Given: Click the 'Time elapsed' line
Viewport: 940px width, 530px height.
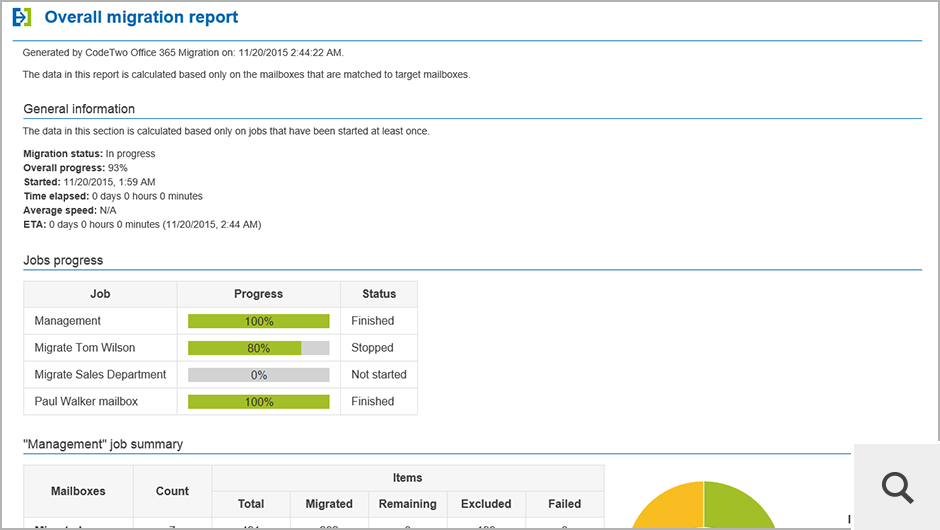Looking at the screenshot, I should pyautogui.click(x=113, y=196).
